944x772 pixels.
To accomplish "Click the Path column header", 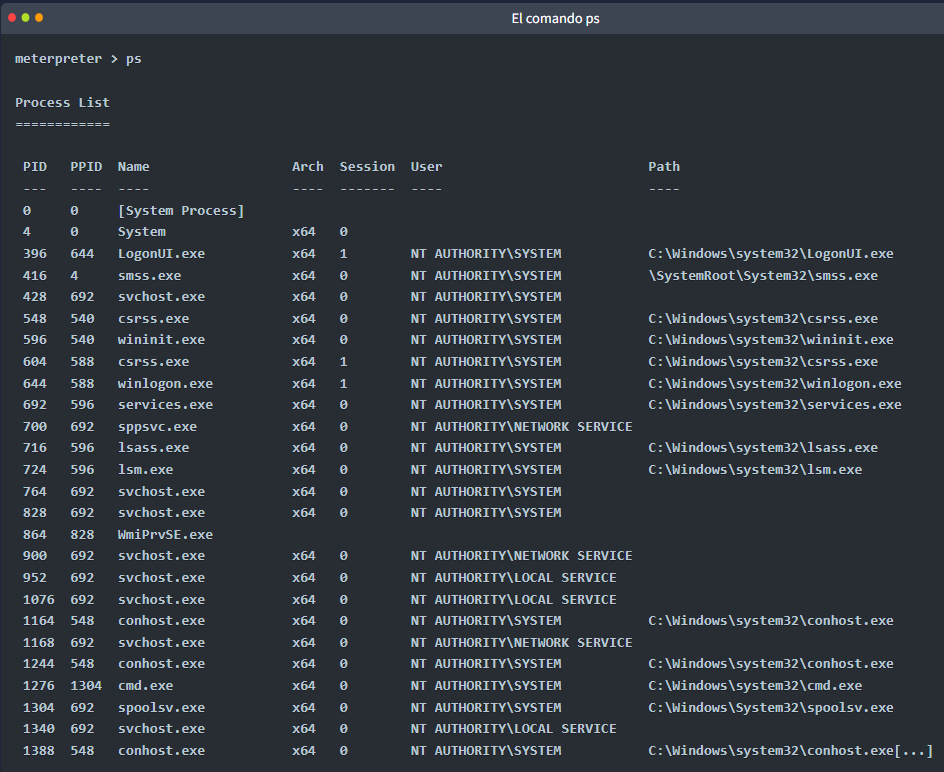I will pyautogui.click(x=664, y=167).
